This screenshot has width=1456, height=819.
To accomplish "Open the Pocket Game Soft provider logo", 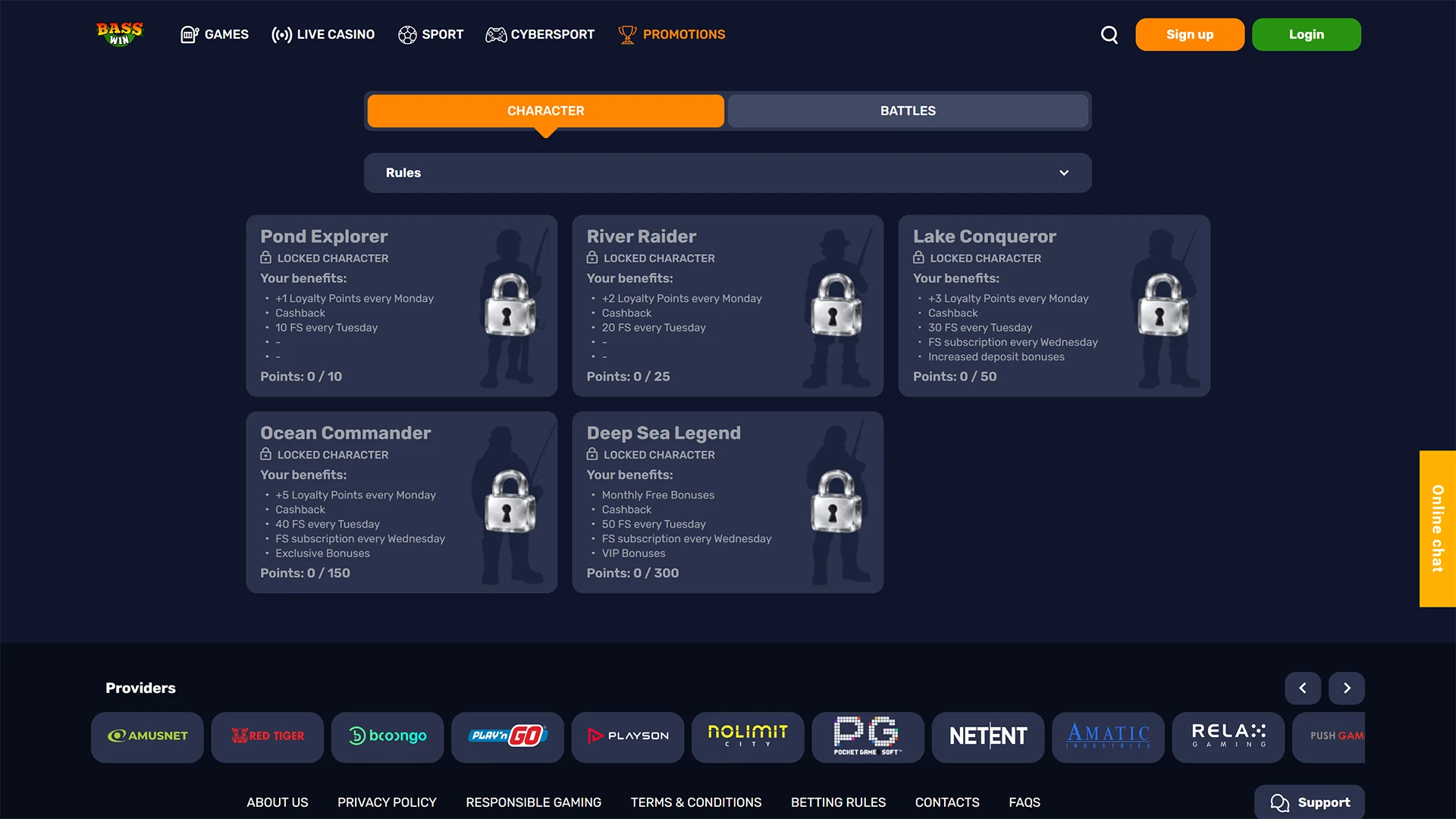I will click(x=868, y=736).
